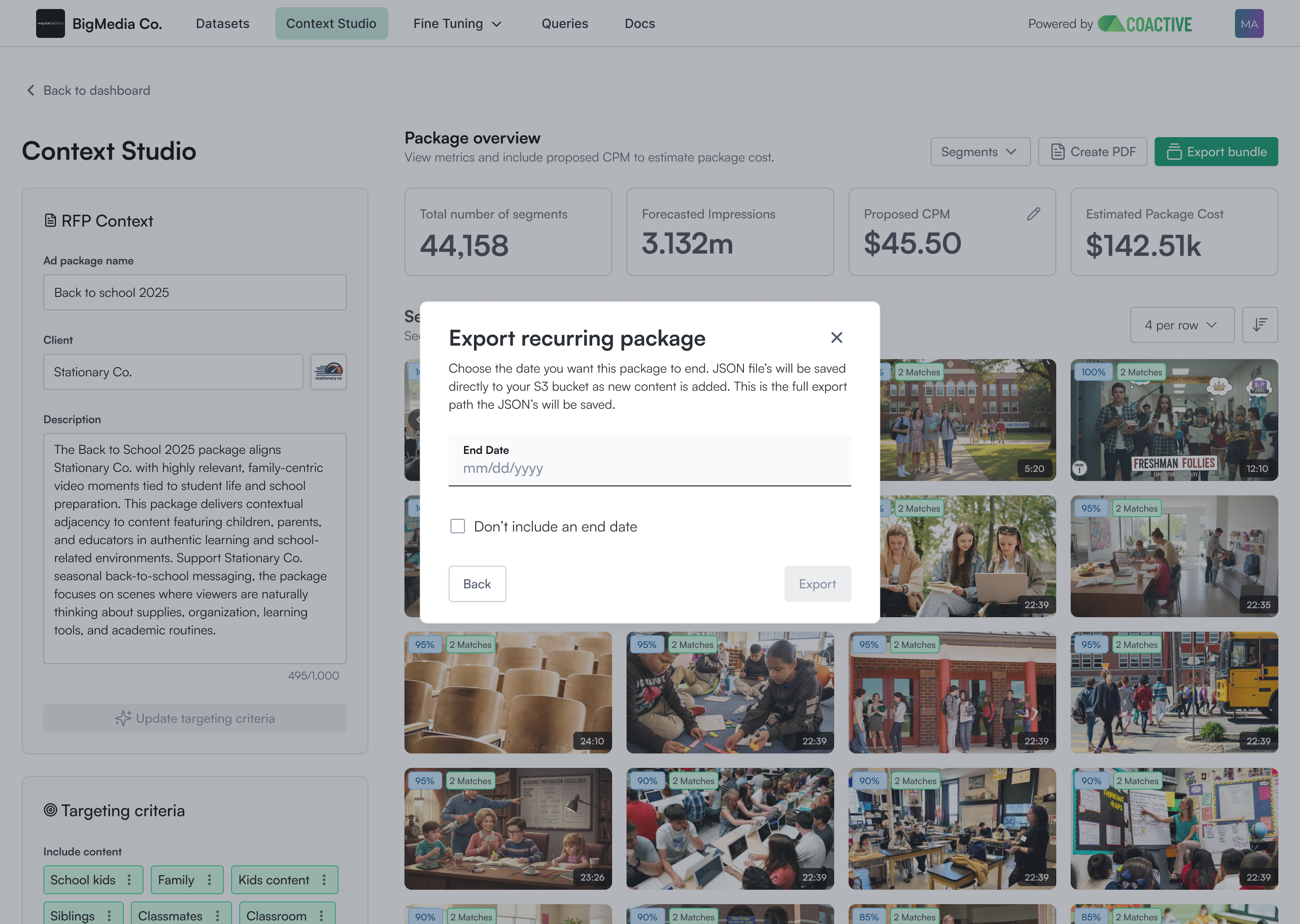
Task: Click the $142.51k Estimated Package Cost
Action: (1143, 245)
